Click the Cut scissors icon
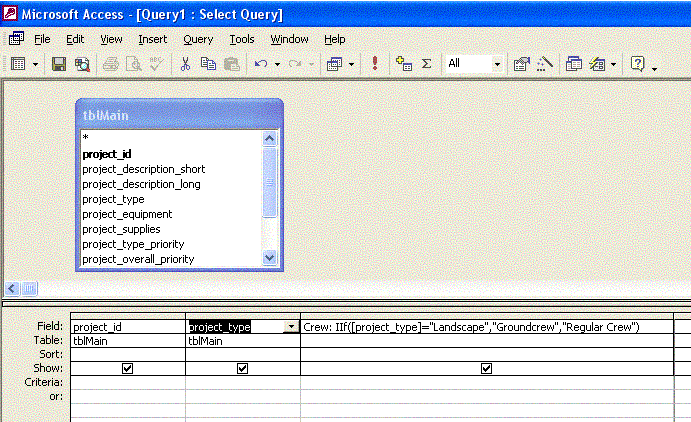This screenshot has width=691, height=422. pyautogui.click(x=185, y=64)
